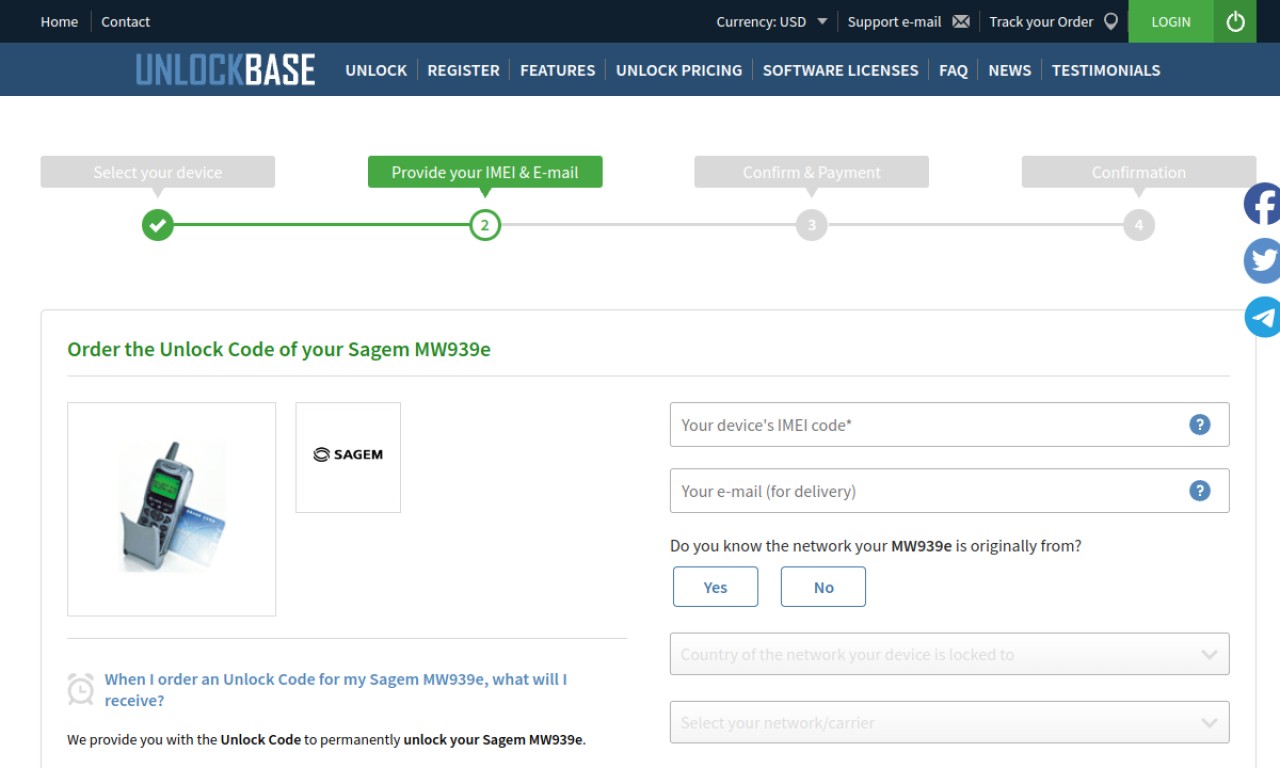Image resolution: width=1280 pixels, height=768 pixels.
Task: Click the Track your Order link text
Action: coord(1041,21)
